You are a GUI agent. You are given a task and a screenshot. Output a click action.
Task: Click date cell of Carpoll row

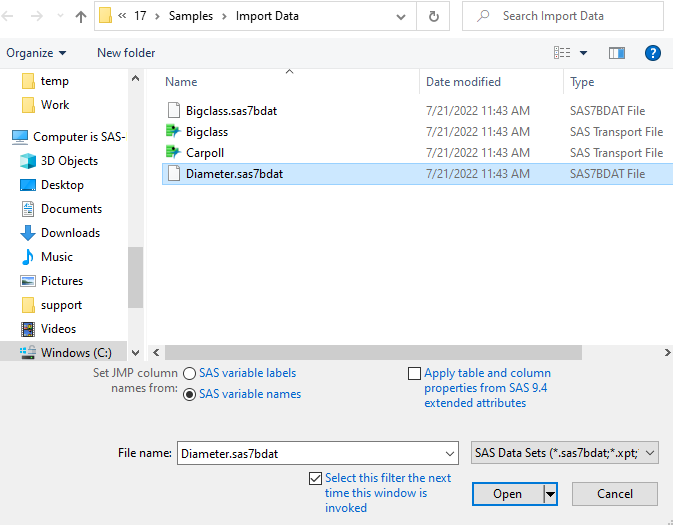478,153
